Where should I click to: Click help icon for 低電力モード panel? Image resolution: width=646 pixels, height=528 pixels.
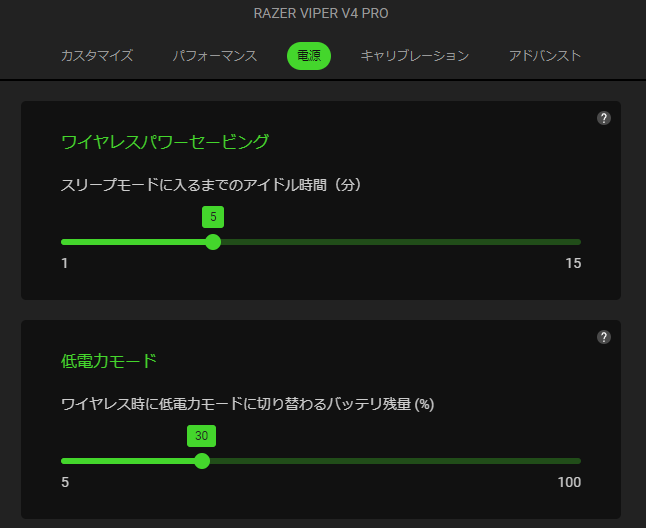(604, 337)
